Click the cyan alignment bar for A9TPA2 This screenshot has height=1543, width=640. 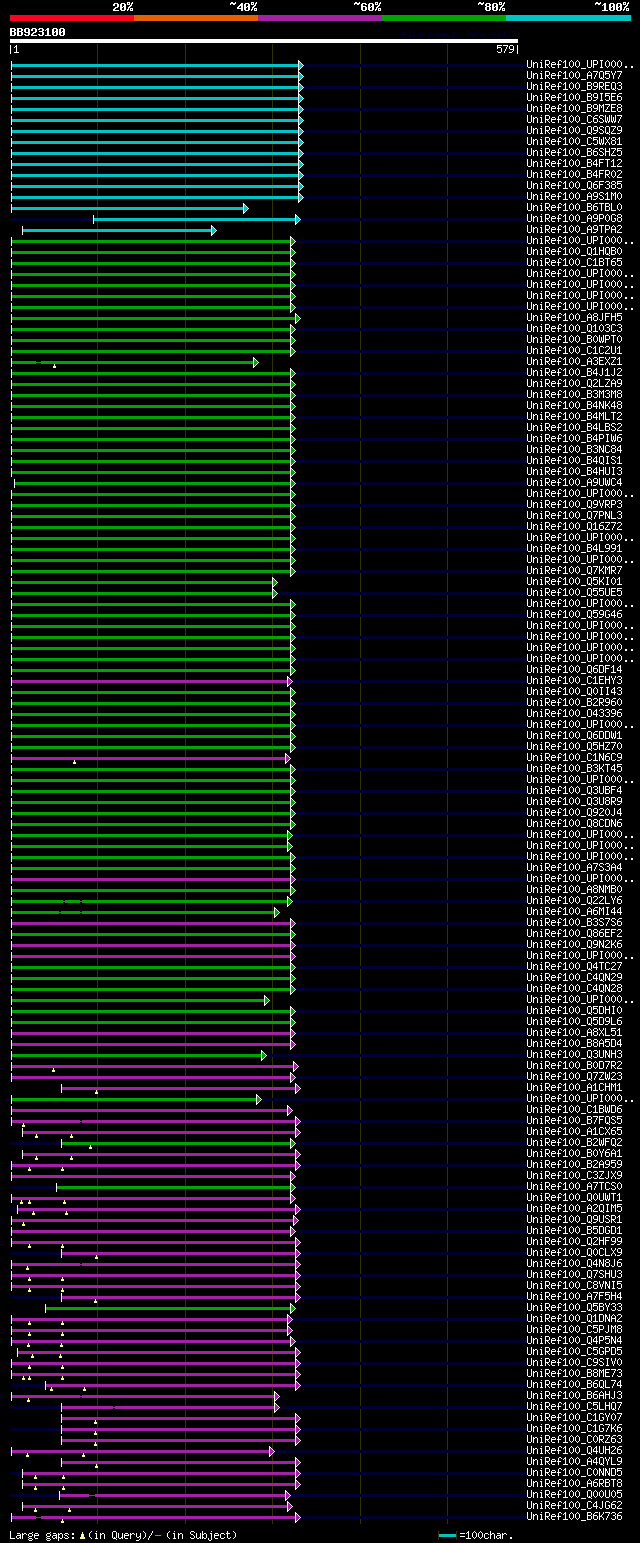coord(119,230)
